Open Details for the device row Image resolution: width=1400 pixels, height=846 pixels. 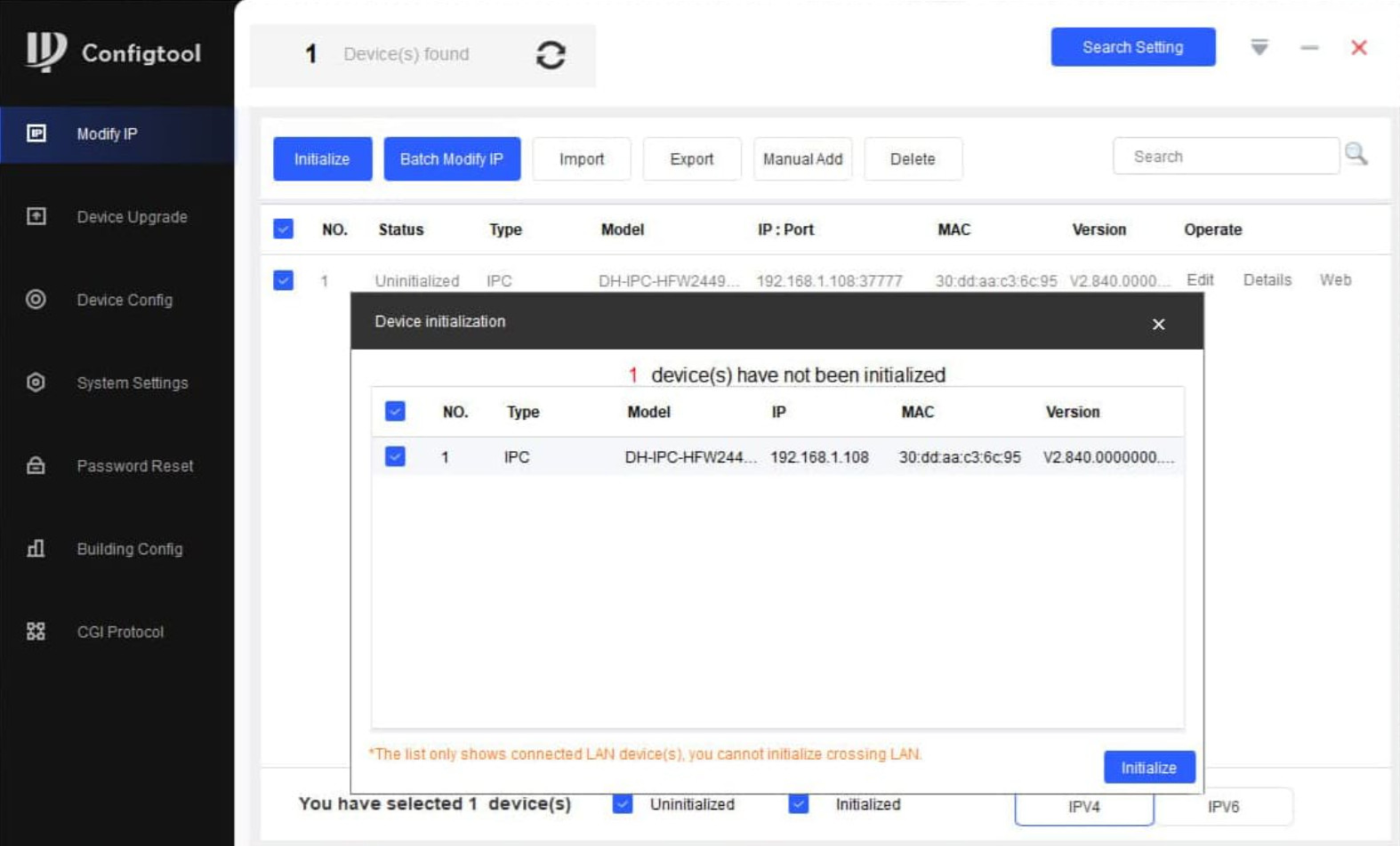click(x=1267, y=279)
